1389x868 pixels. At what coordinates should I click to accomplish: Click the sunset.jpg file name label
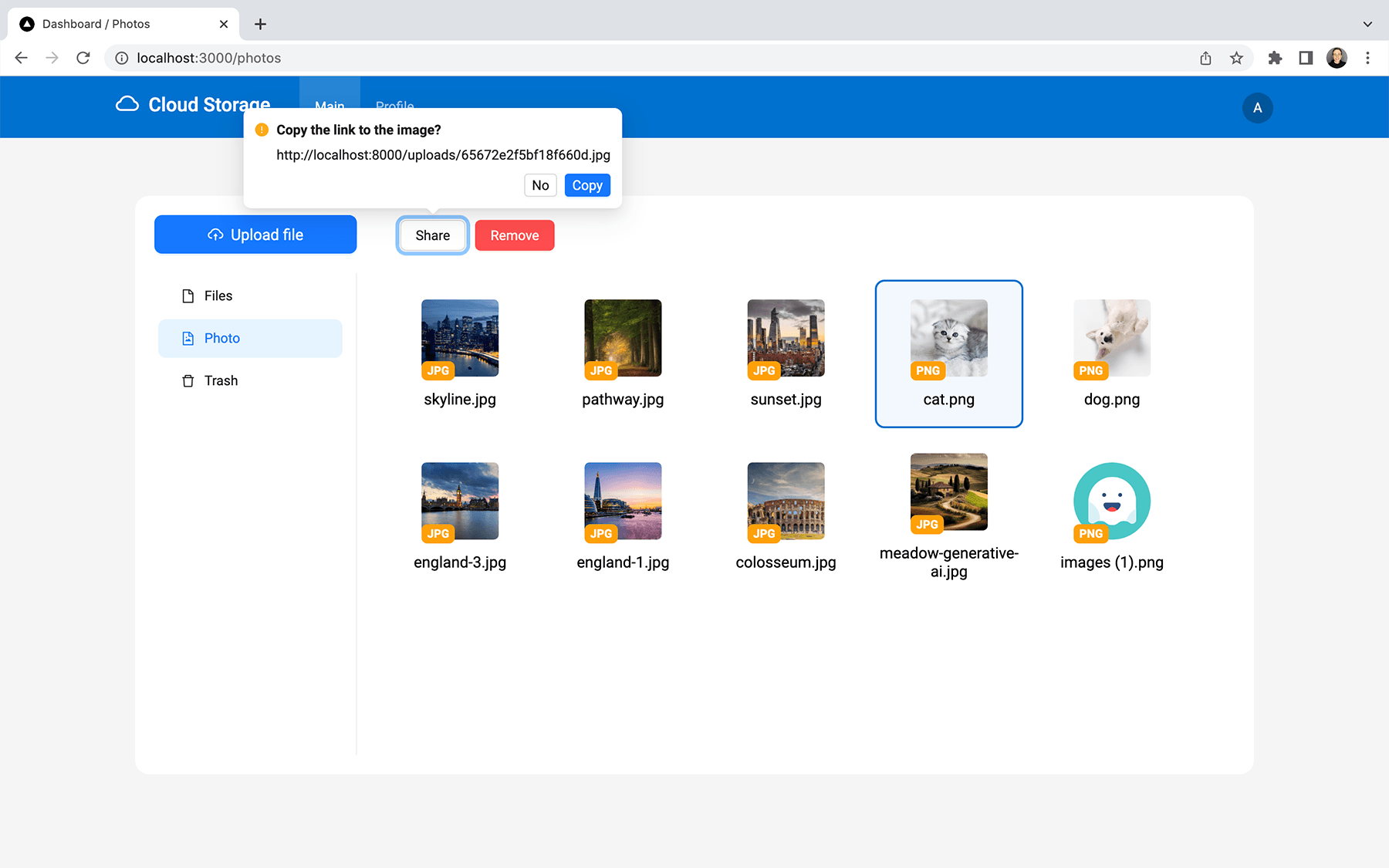(786, 400)
